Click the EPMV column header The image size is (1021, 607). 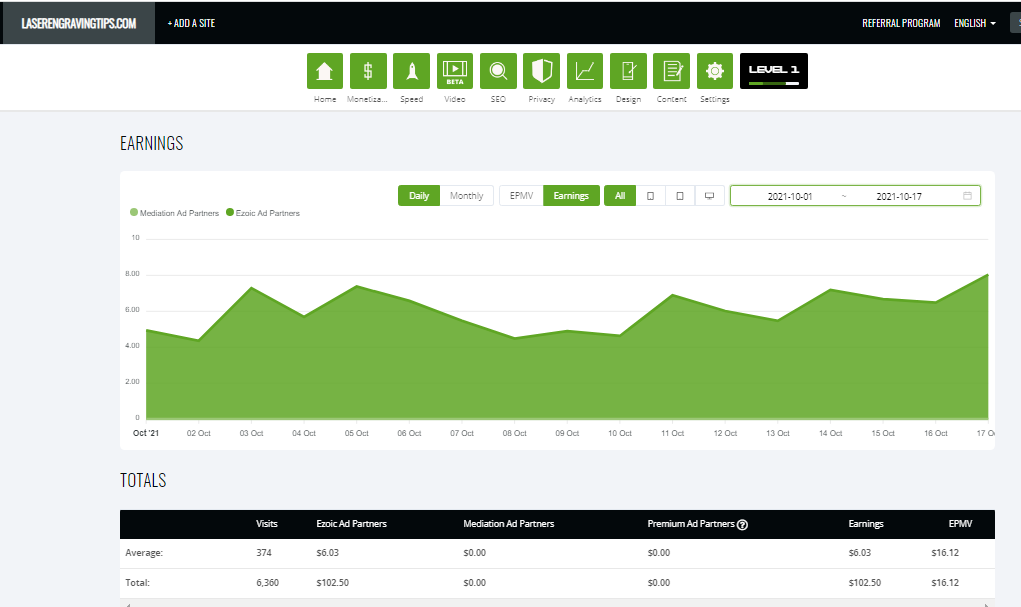tap(960, 524)
